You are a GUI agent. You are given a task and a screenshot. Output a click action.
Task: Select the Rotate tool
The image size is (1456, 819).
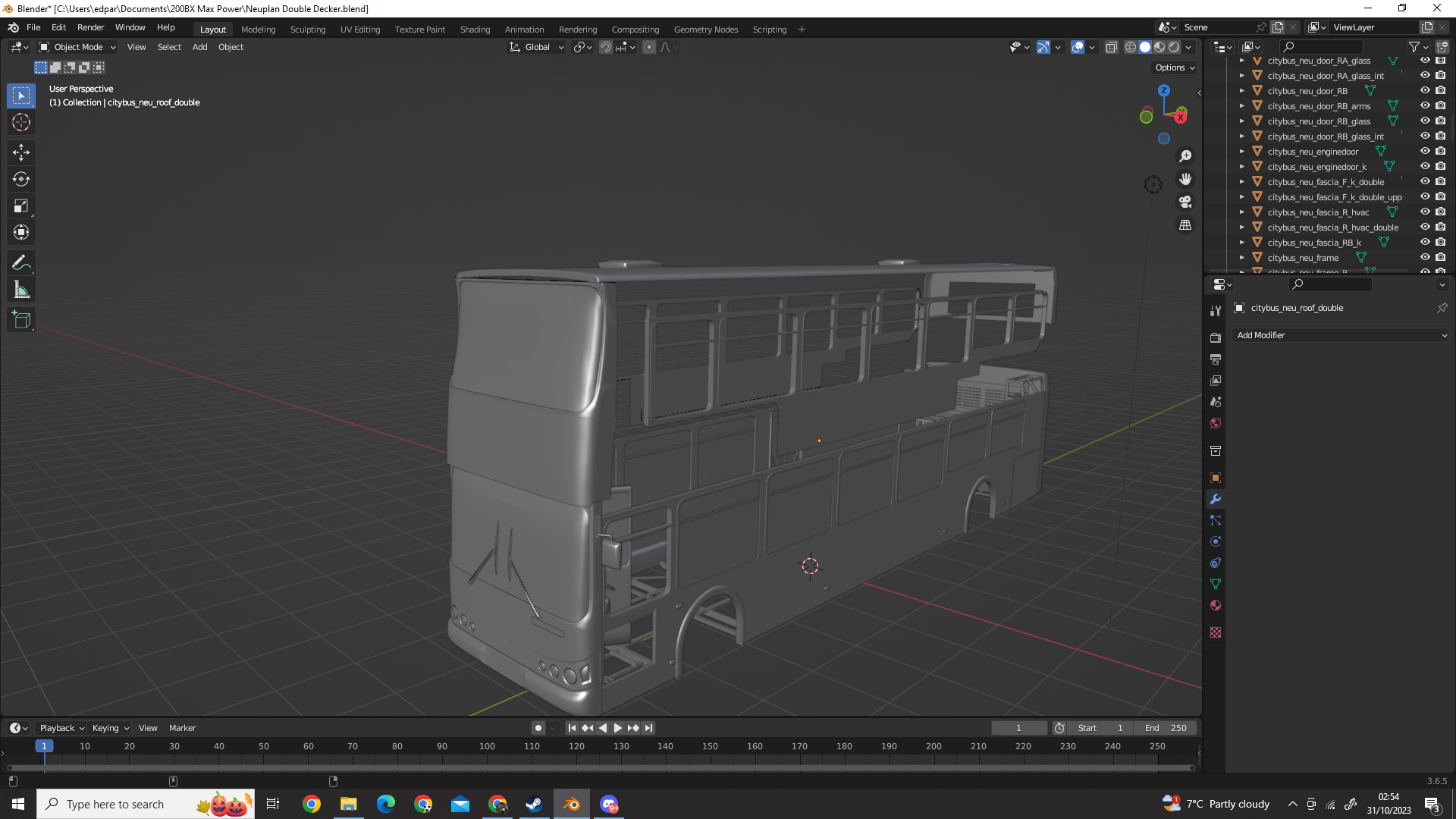[x=21, y=179]
